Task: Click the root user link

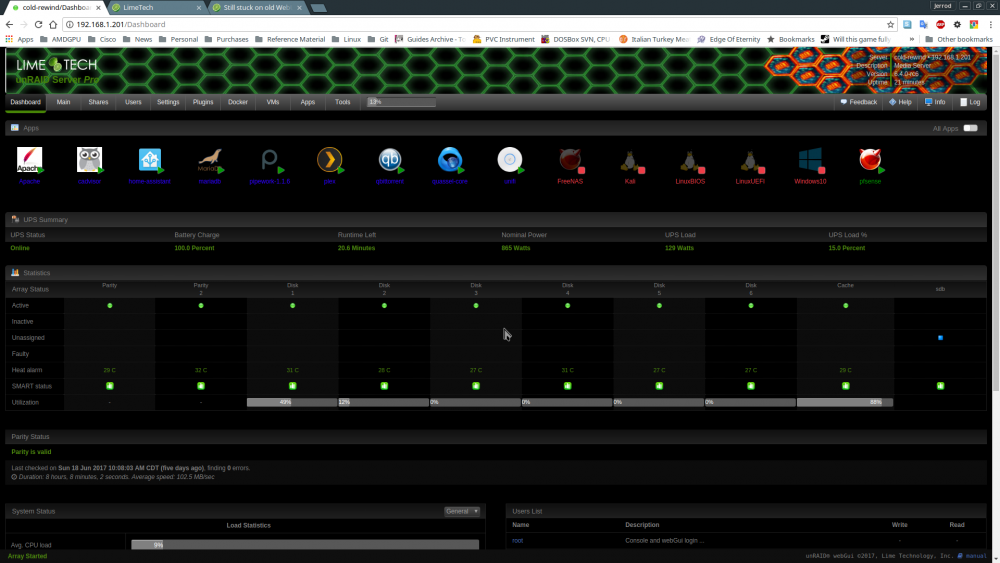Action: (517, 541)
